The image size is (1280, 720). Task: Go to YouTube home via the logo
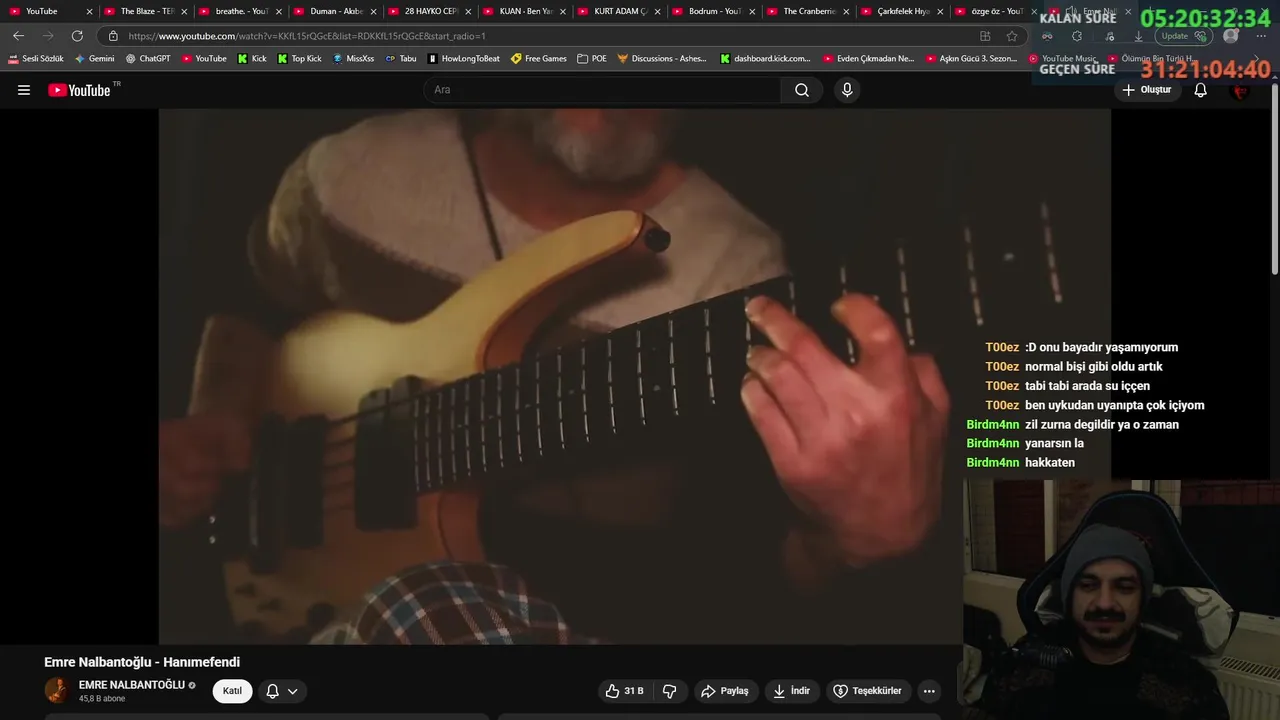coord(80,90)
